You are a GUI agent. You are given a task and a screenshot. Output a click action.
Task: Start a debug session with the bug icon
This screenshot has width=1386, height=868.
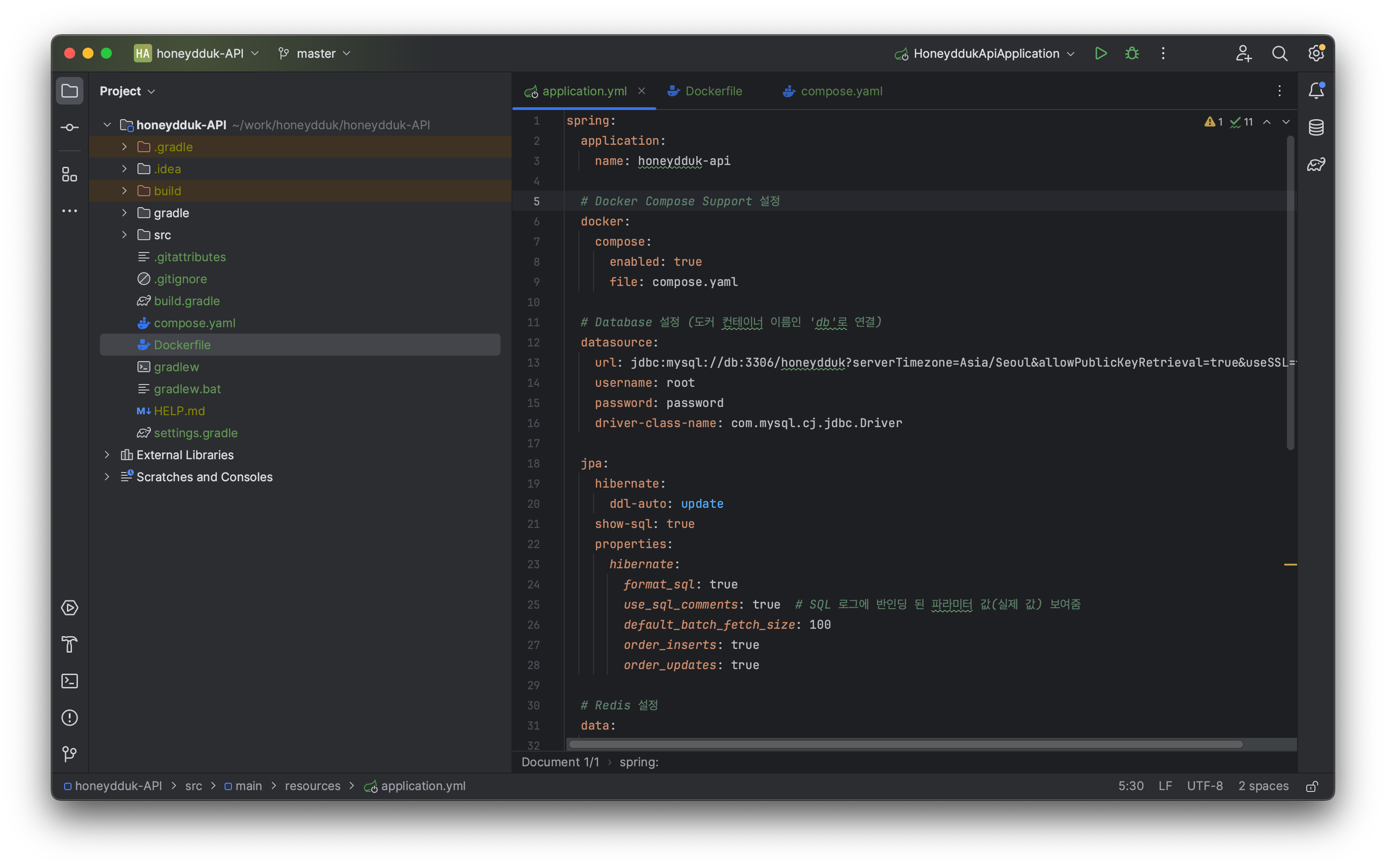(x=1132, y=53)
